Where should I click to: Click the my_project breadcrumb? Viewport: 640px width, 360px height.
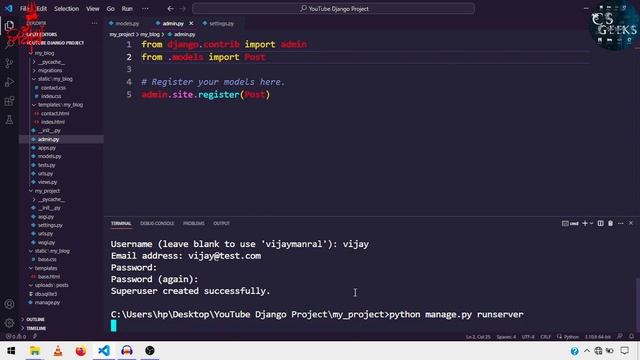(x=122, y=35)
